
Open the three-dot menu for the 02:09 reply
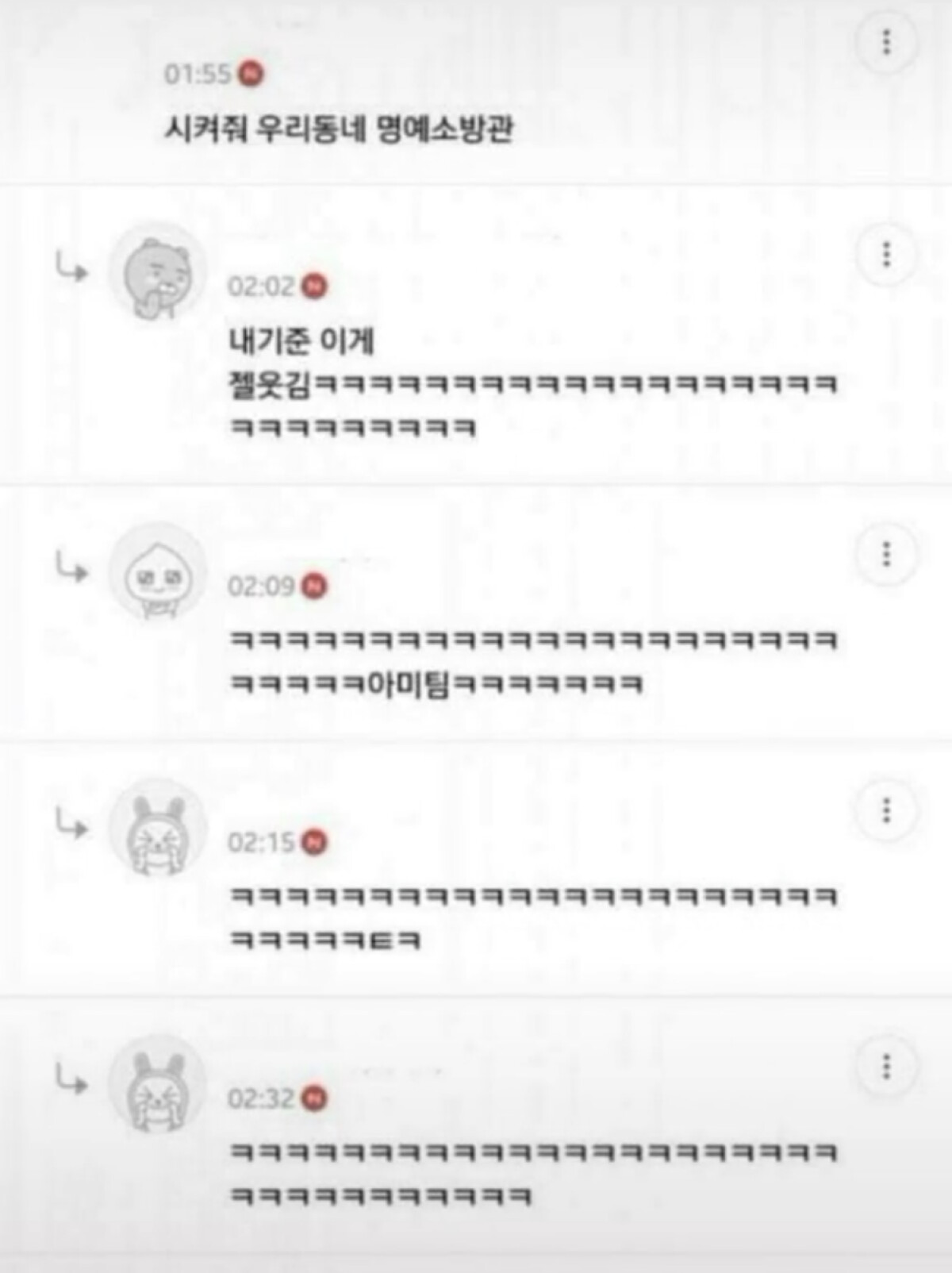(x=886, y=554)
